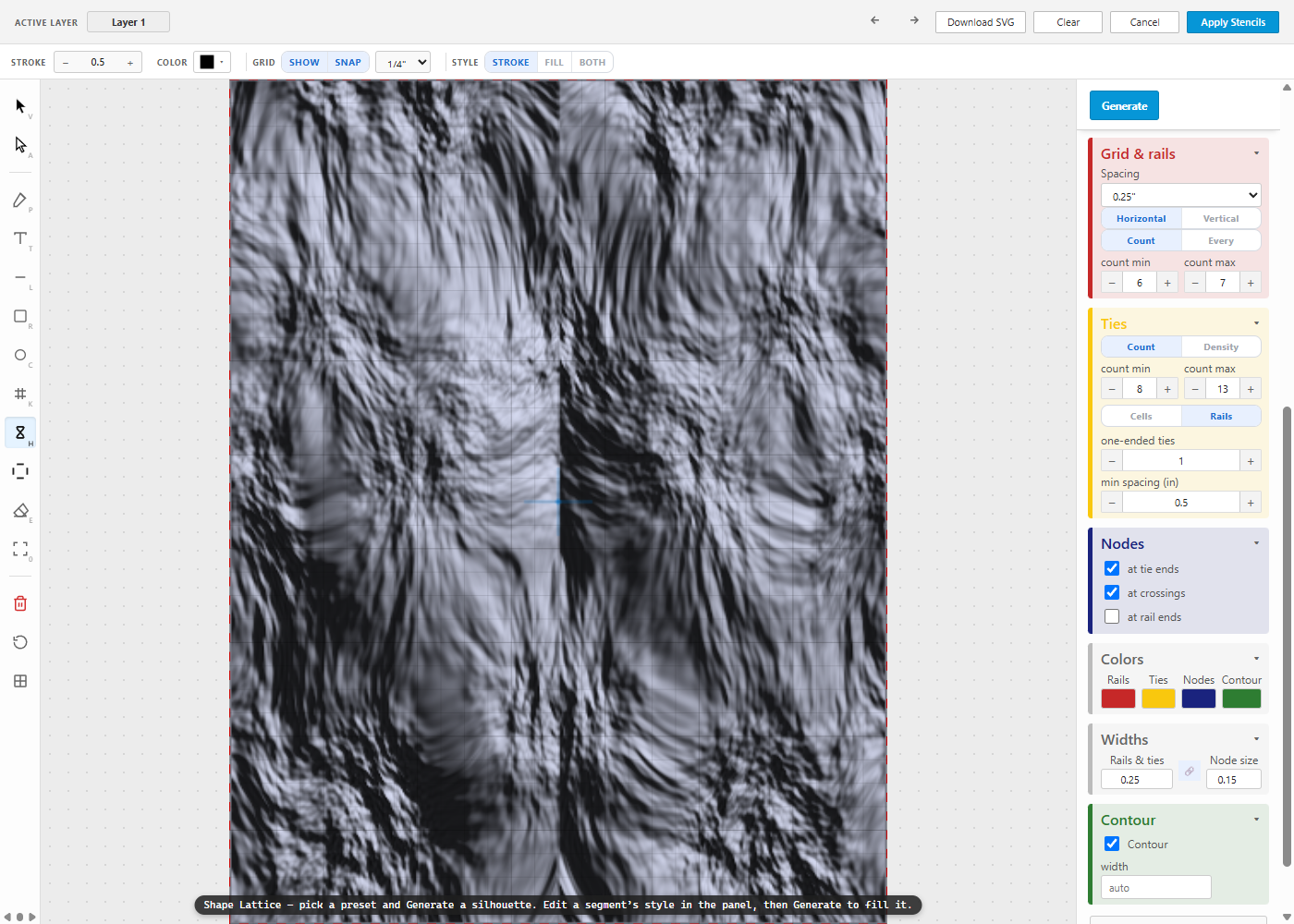Select the hash grid tool (K)

coord(20,394)
